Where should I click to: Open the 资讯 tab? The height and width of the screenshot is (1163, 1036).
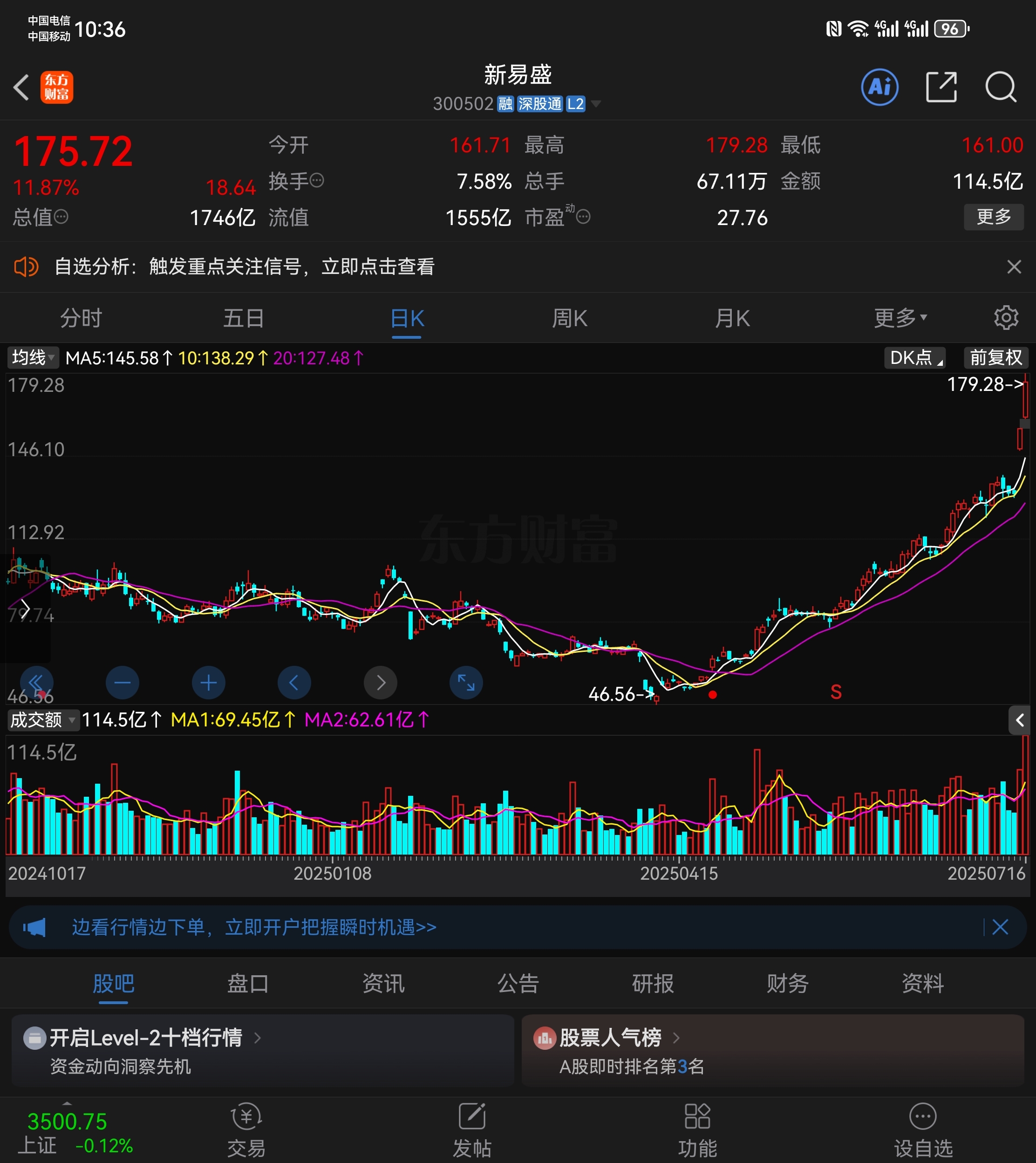click(383, 984)
